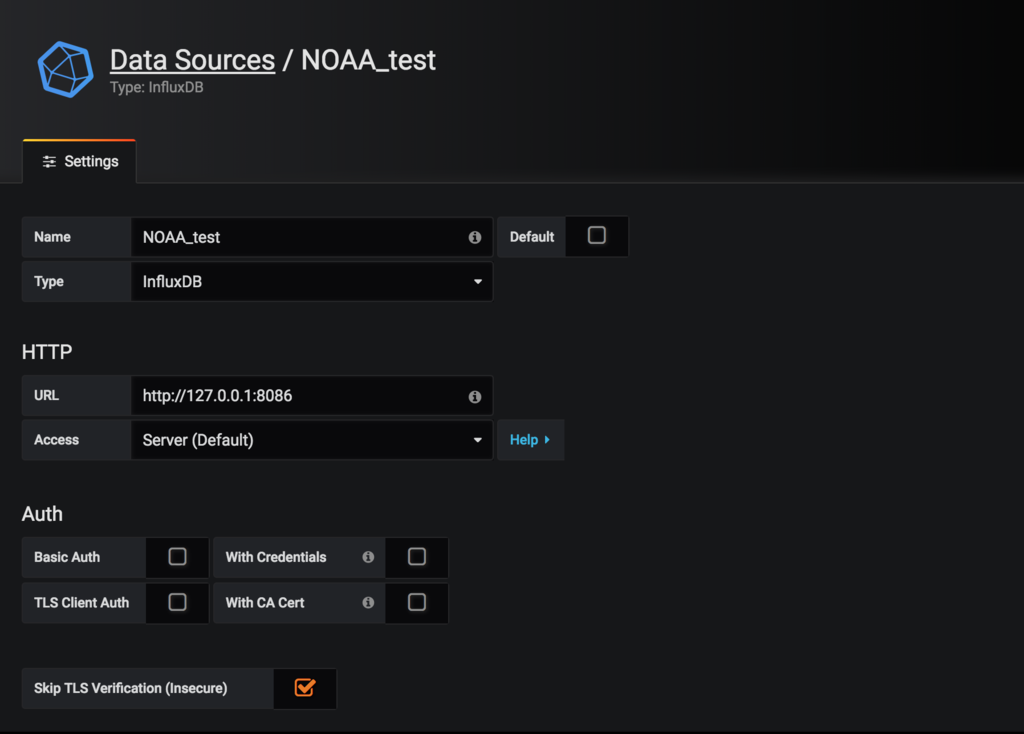The image size is (1024, 734).
Task: Click the Basic Auth label
Action: pos(67,557)
